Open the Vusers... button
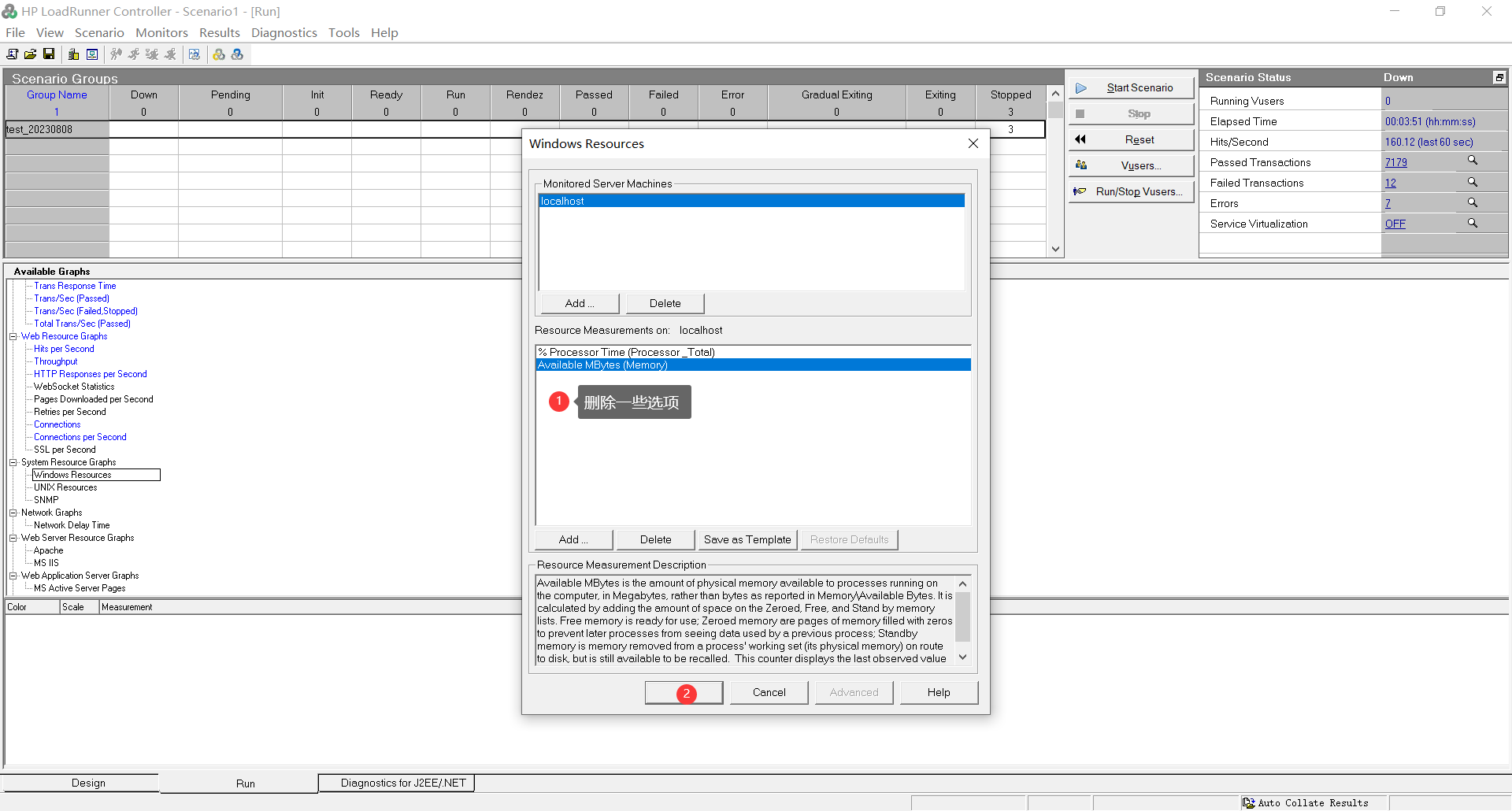This screenshot has width=1512, height=811. pos(1131,165)
